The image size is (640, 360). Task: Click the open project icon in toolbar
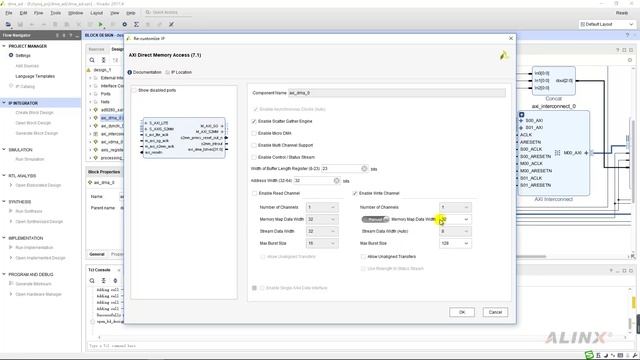[x=8, y=24]
